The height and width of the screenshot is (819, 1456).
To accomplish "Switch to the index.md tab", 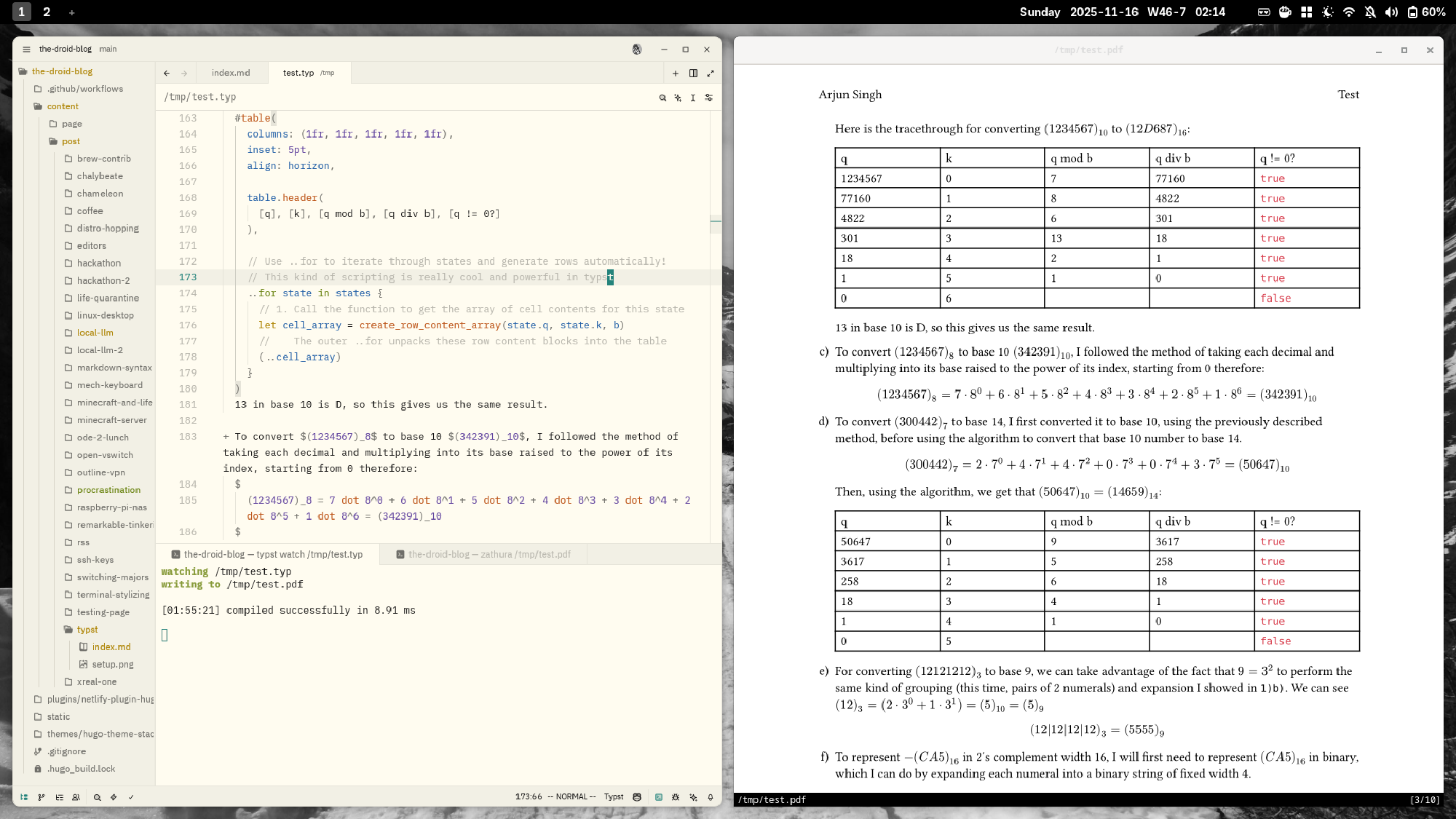I will click(230, 73).
